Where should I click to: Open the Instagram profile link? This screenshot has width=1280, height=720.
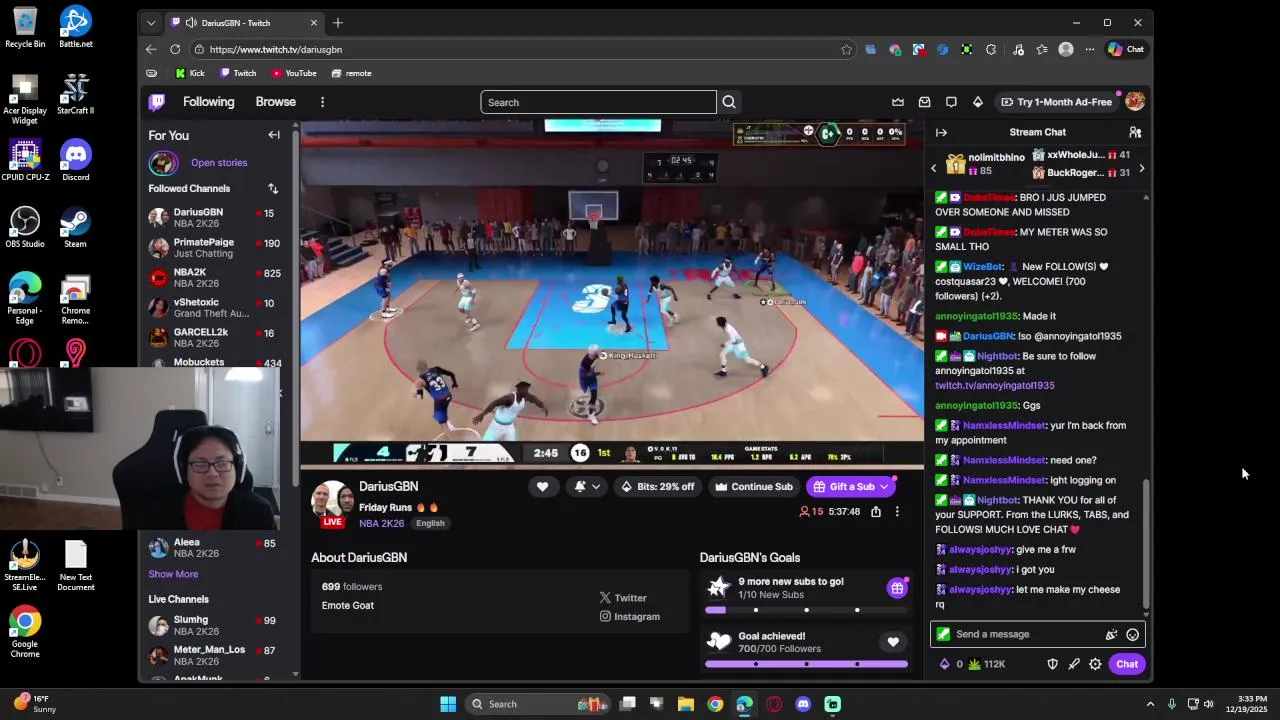629,617
